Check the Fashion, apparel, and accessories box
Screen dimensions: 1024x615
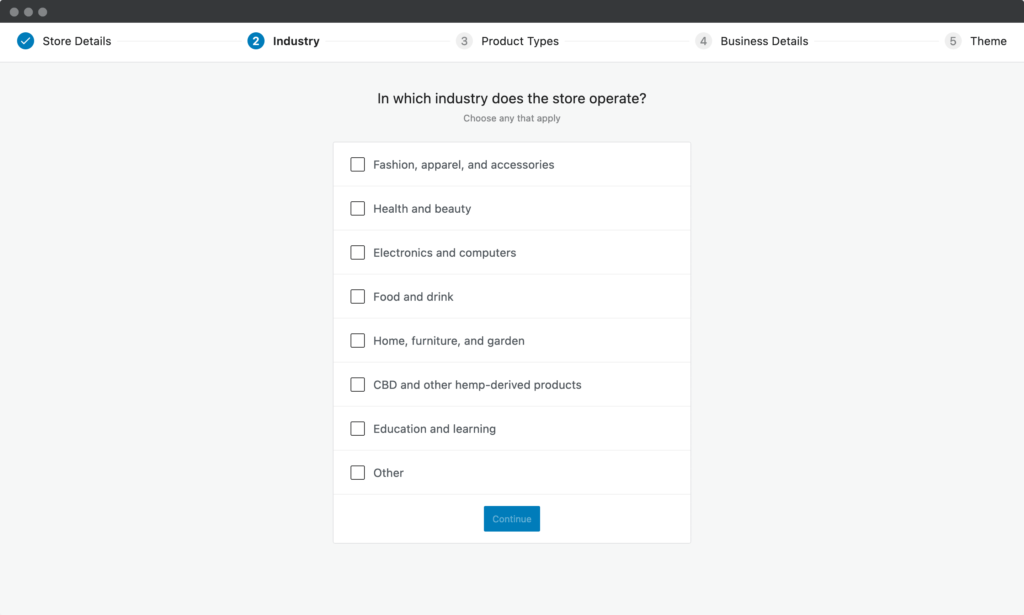coord(358,165)
